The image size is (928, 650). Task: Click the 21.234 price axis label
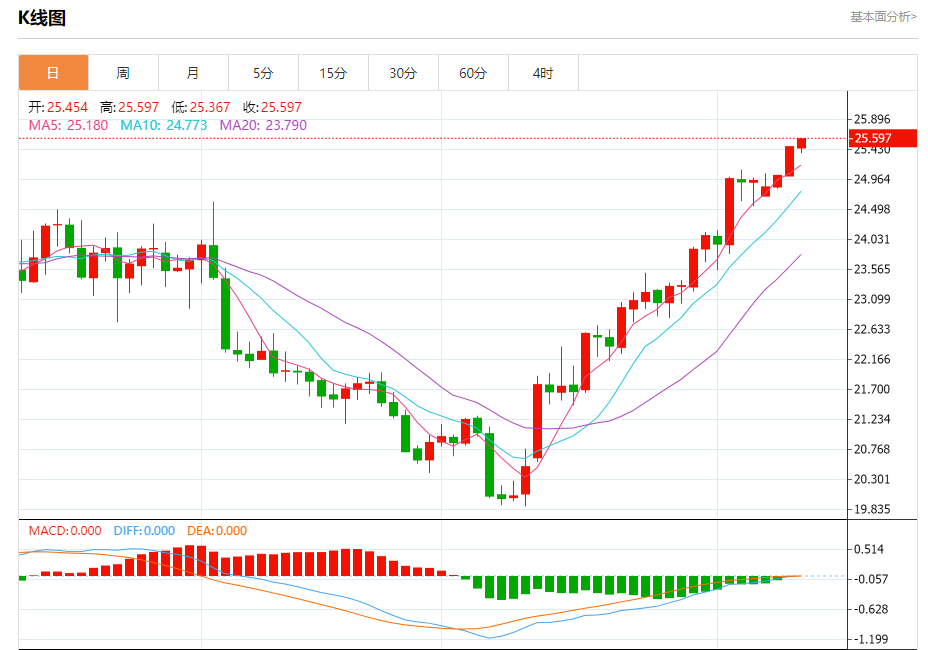pos(872,419)
